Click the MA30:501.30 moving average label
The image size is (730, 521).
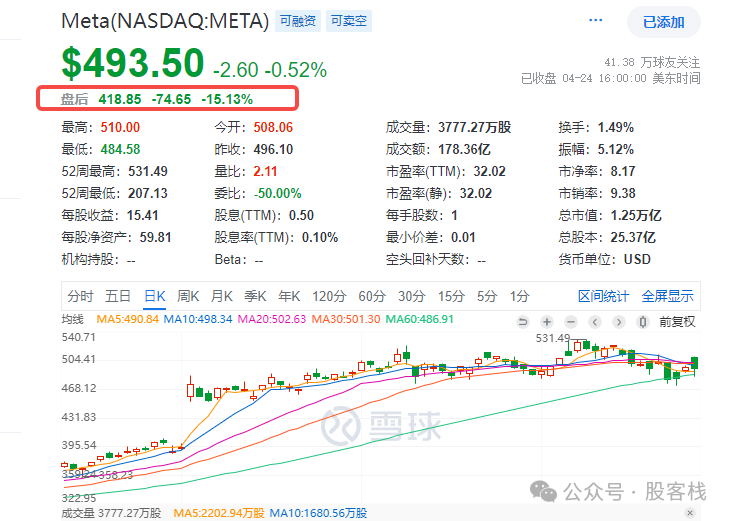pos(346,319)
